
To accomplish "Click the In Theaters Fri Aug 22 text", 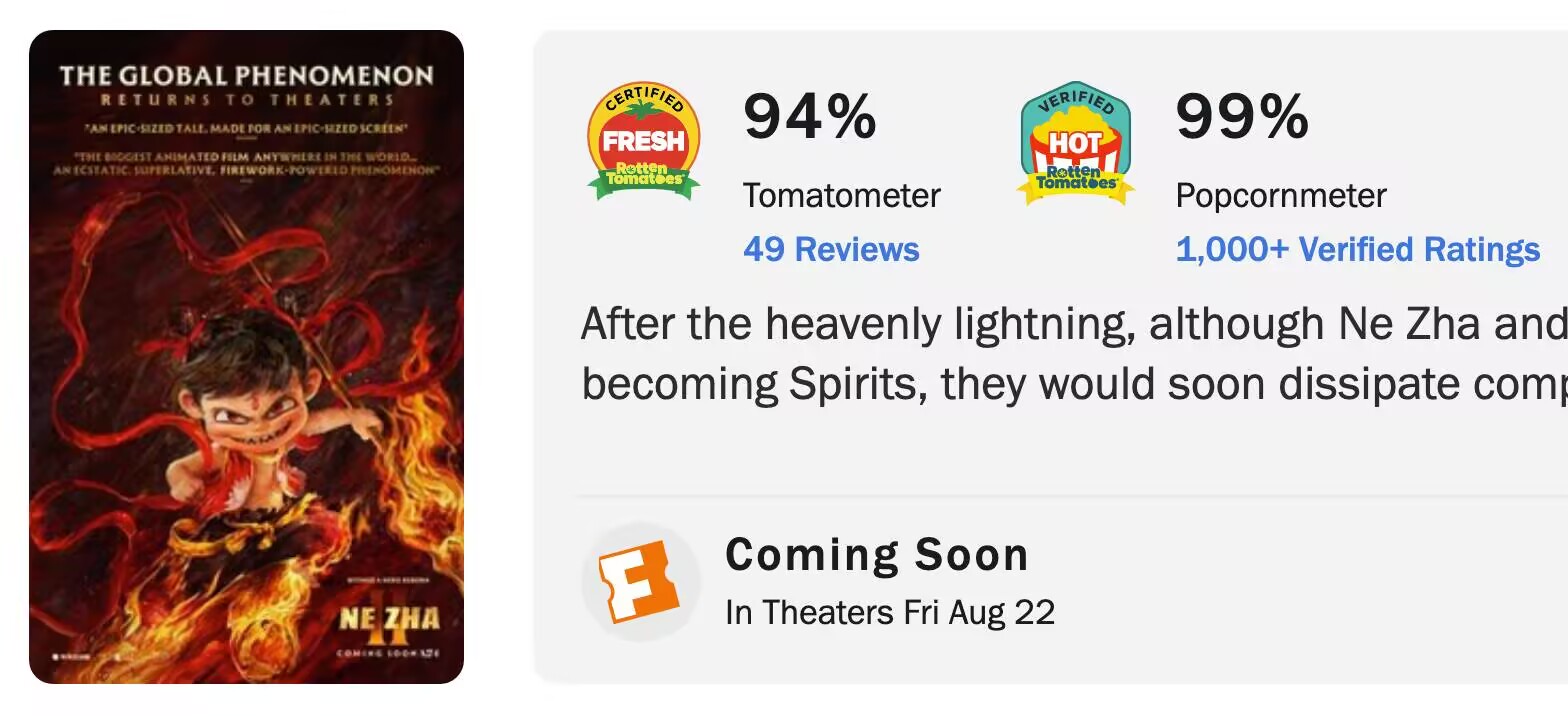I will (890, 612).
